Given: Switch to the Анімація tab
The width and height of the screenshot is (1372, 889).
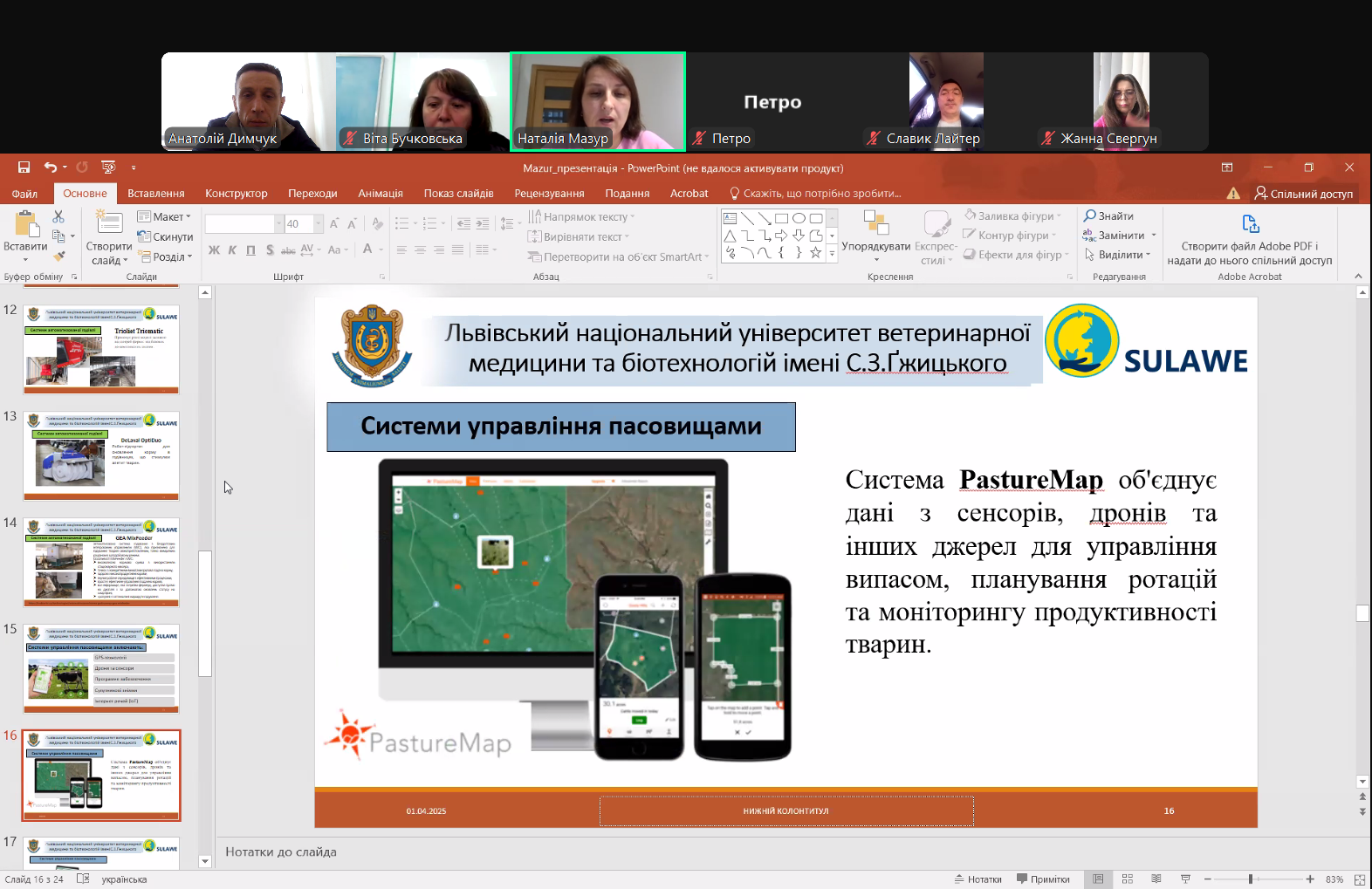Looking at the screenshot, I should tap(380, 194).
